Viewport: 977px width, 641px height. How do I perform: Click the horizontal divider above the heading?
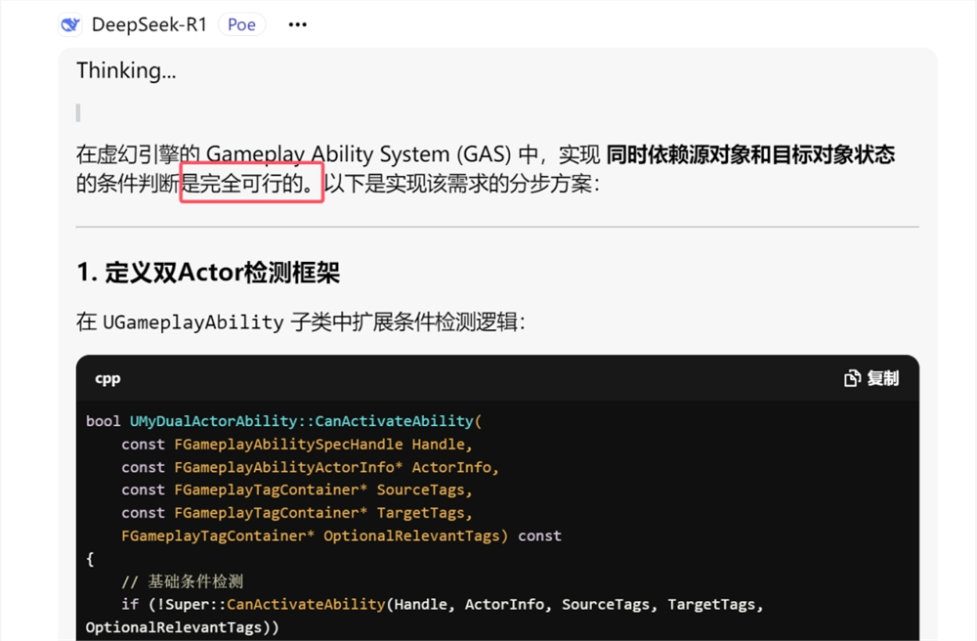(497, 227)
